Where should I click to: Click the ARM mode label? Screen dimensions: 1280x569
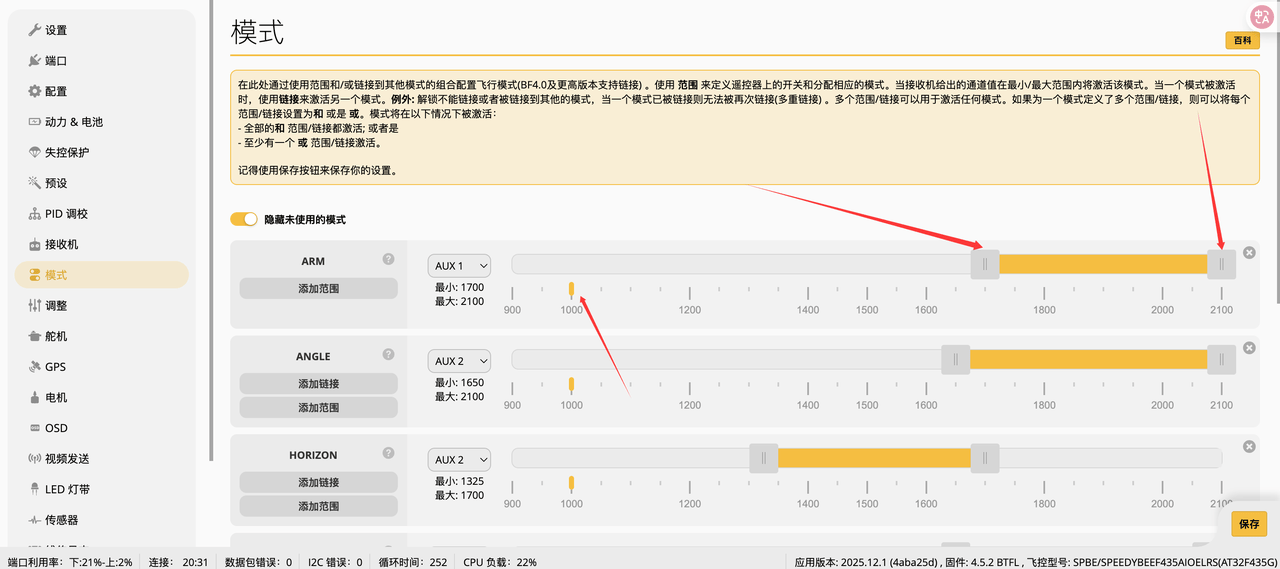313,261
